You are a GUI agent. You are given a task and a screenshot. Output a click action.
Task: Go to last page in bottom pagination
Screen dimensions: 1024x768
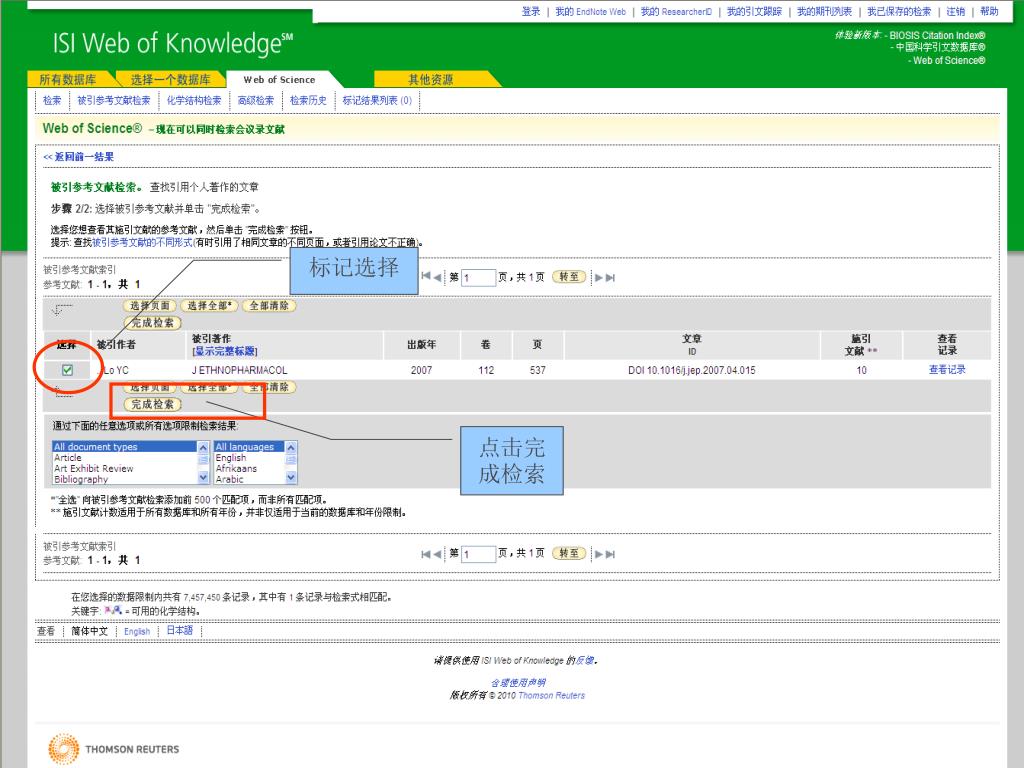point(610,554)
